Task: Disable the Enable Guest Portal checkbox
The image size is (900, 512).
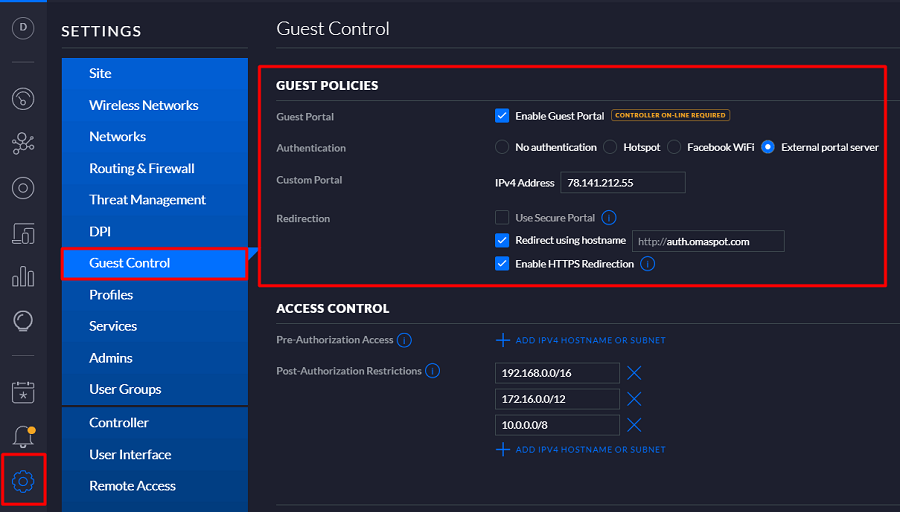Action: [502, 116]
